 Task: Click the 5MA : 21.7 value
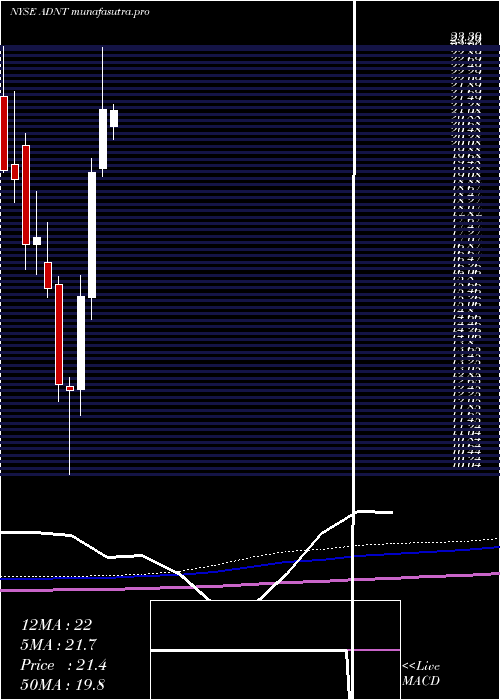coord(59,645)
